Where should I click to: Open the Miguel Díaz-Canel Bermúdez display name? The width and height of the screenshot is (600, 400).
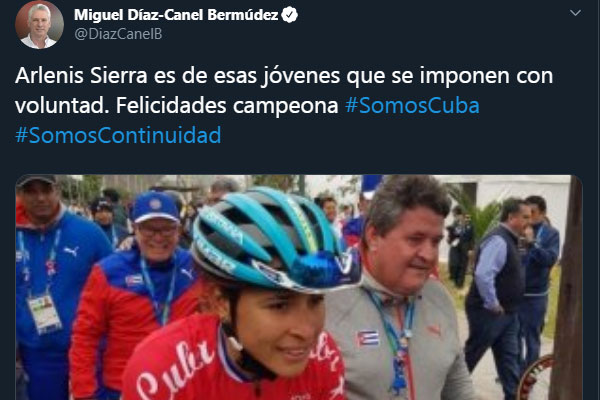176,15
